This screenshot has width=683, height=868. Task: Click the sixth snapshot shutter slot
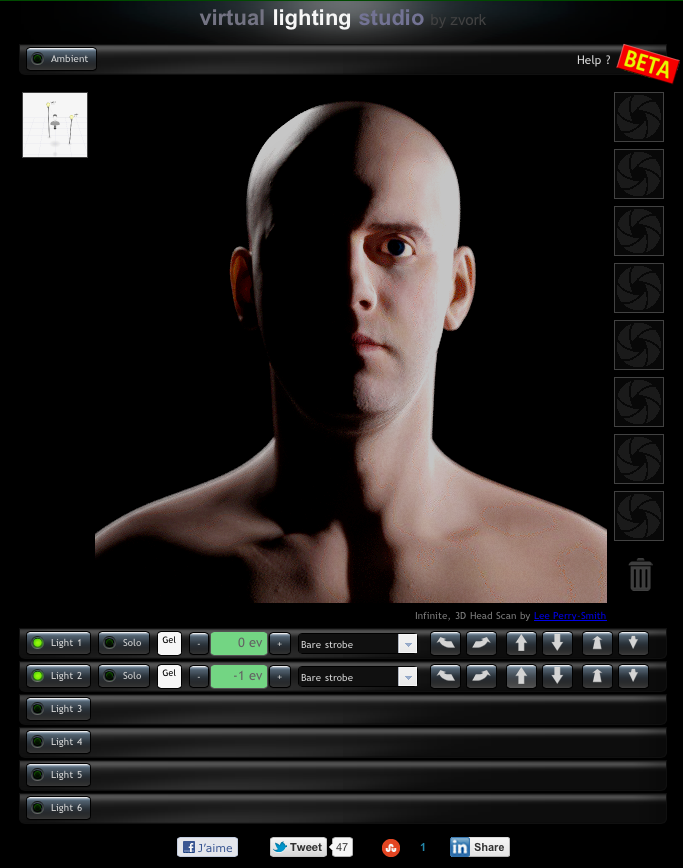(639, 402)
